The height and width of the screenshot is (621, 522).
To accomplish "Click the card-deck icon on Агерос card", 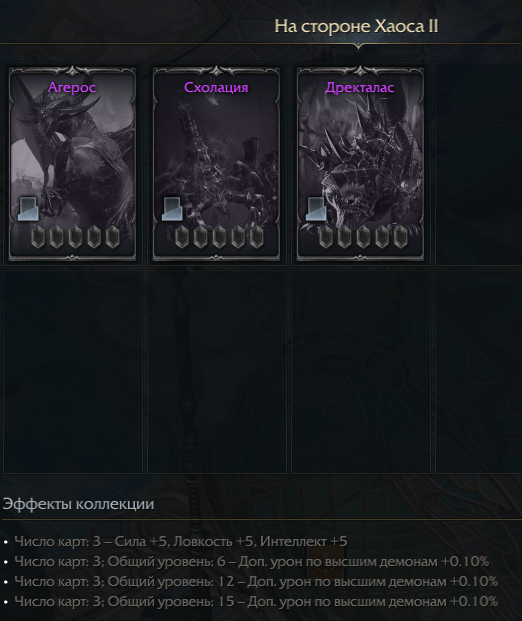I will tap(29, 209).
